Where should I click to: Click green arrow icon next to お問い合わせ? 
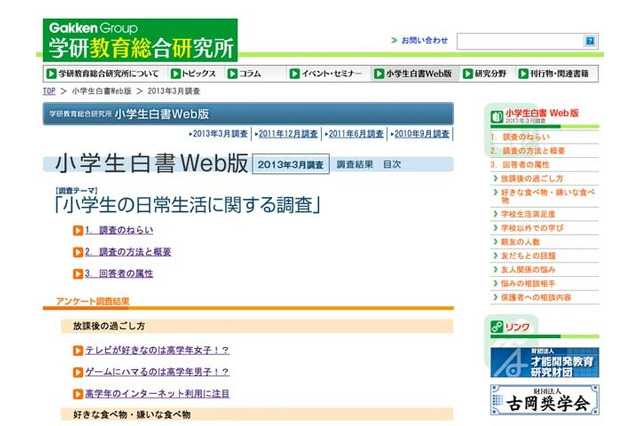pyautogui.click(x=394, y=40)
